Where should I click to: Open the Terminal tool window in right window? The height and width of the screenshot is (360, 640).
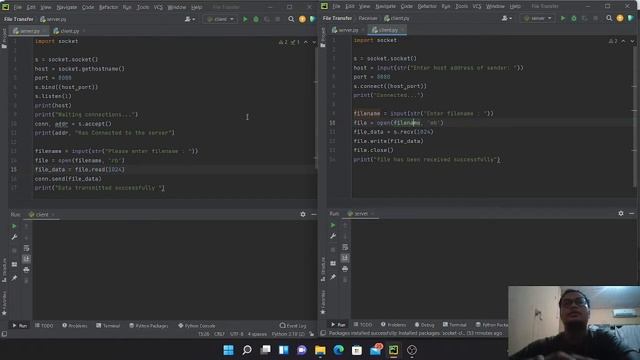point(455,325)
